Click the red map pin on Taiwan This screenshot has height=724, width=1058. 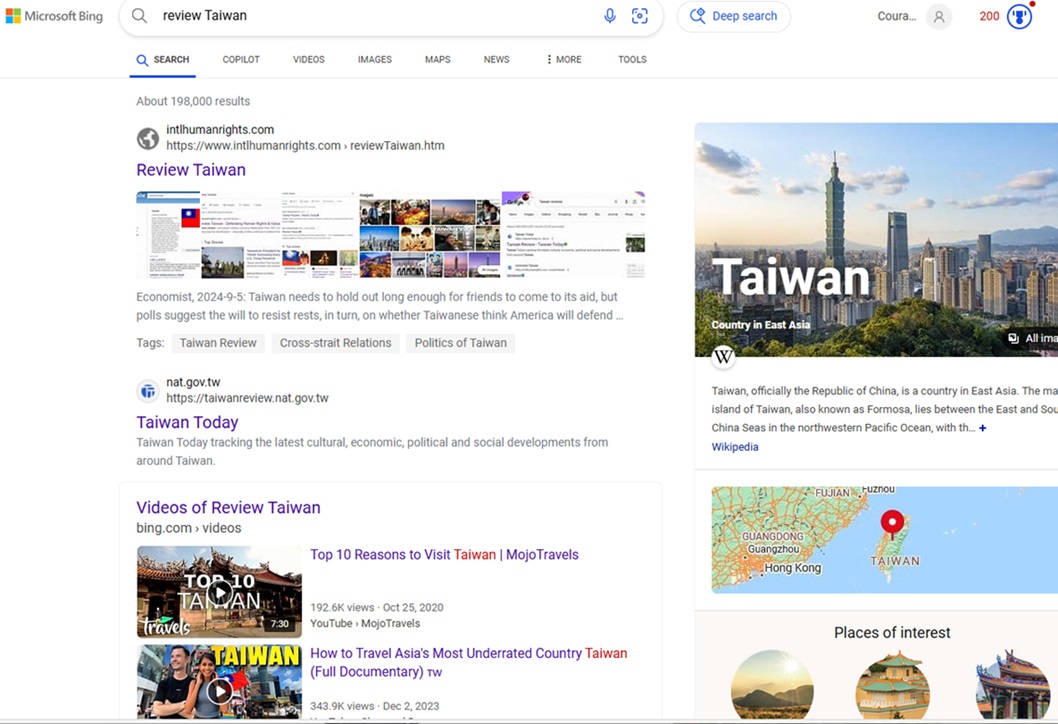892,523
